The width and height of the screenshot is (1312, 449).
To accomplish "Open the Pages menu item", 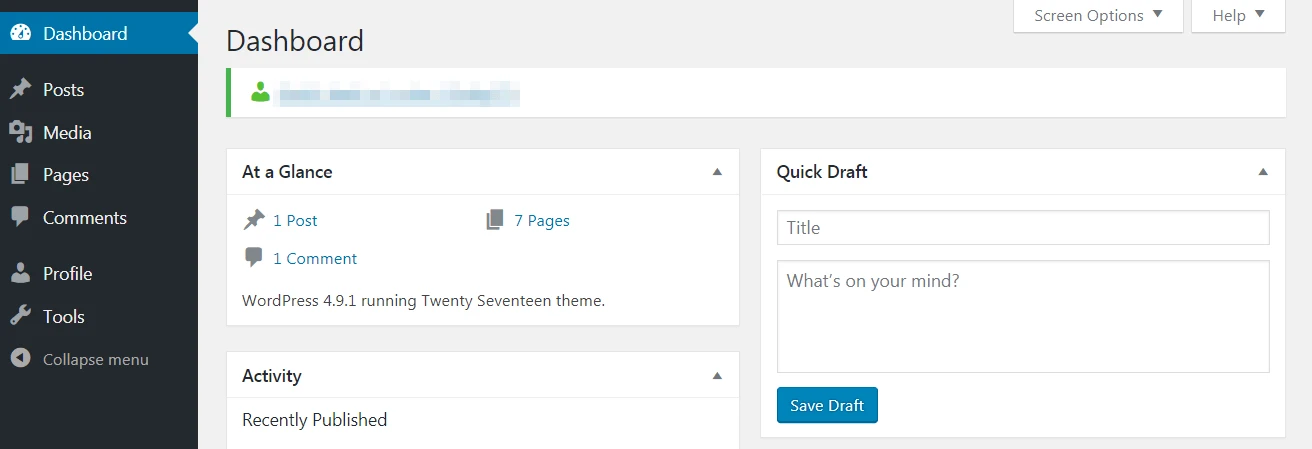I will pyautogui.click(x=99, y=175).
